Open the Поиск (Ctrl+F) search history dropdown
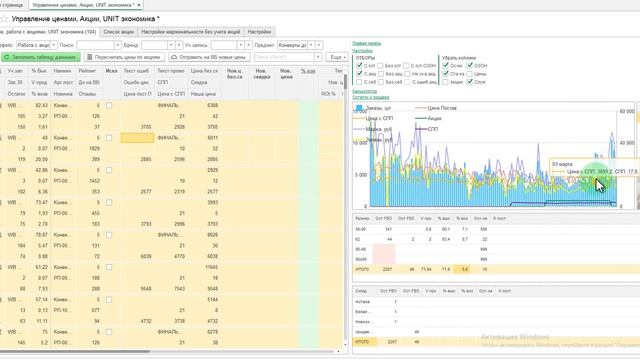This screenshot has width=640, height=360. pyautogui.click(x=318, y=57)
